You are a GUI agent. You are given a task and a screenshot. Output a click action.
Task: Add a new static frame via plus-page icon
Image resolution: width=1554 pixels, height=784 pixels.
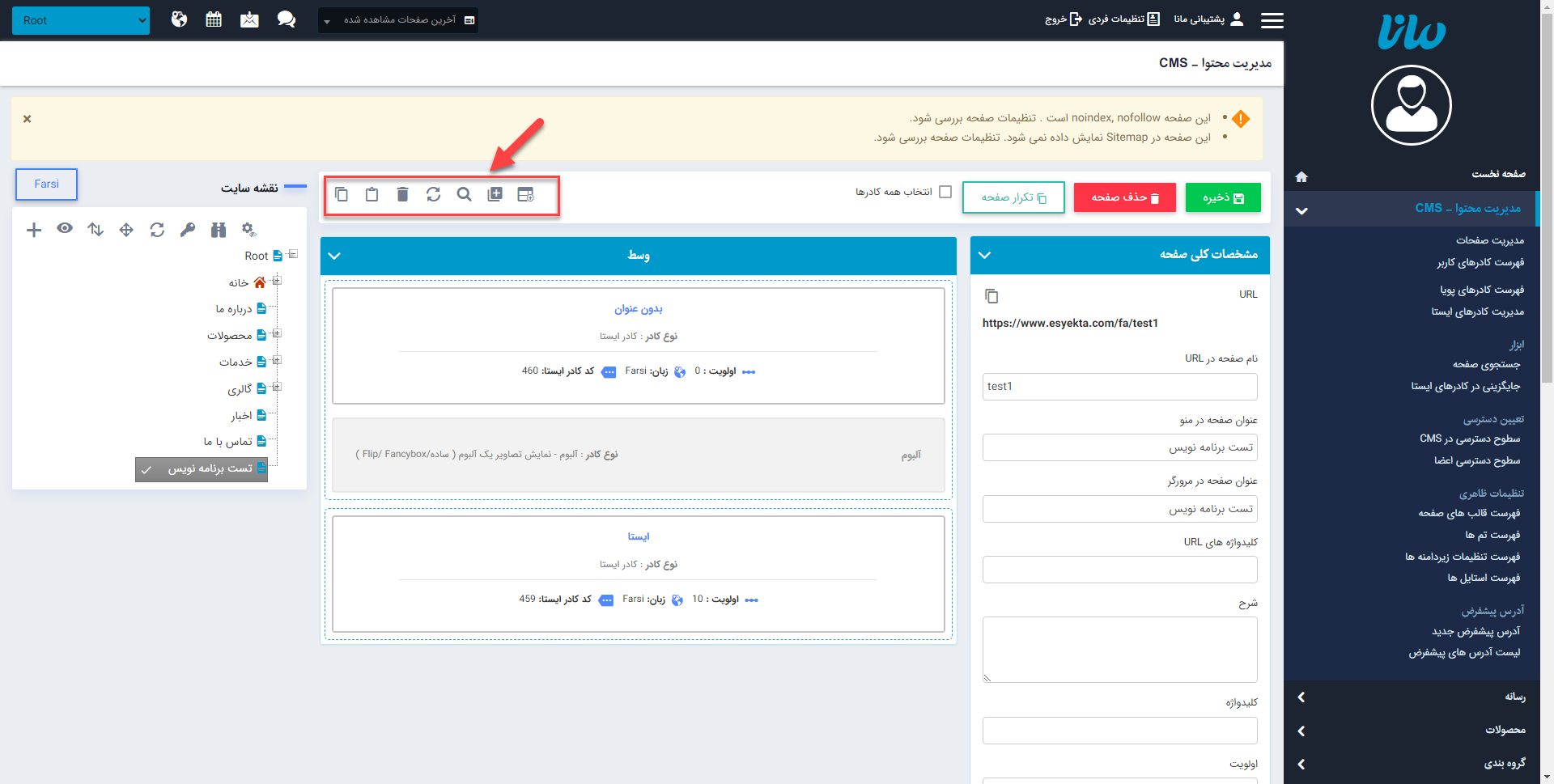[495, 194]
